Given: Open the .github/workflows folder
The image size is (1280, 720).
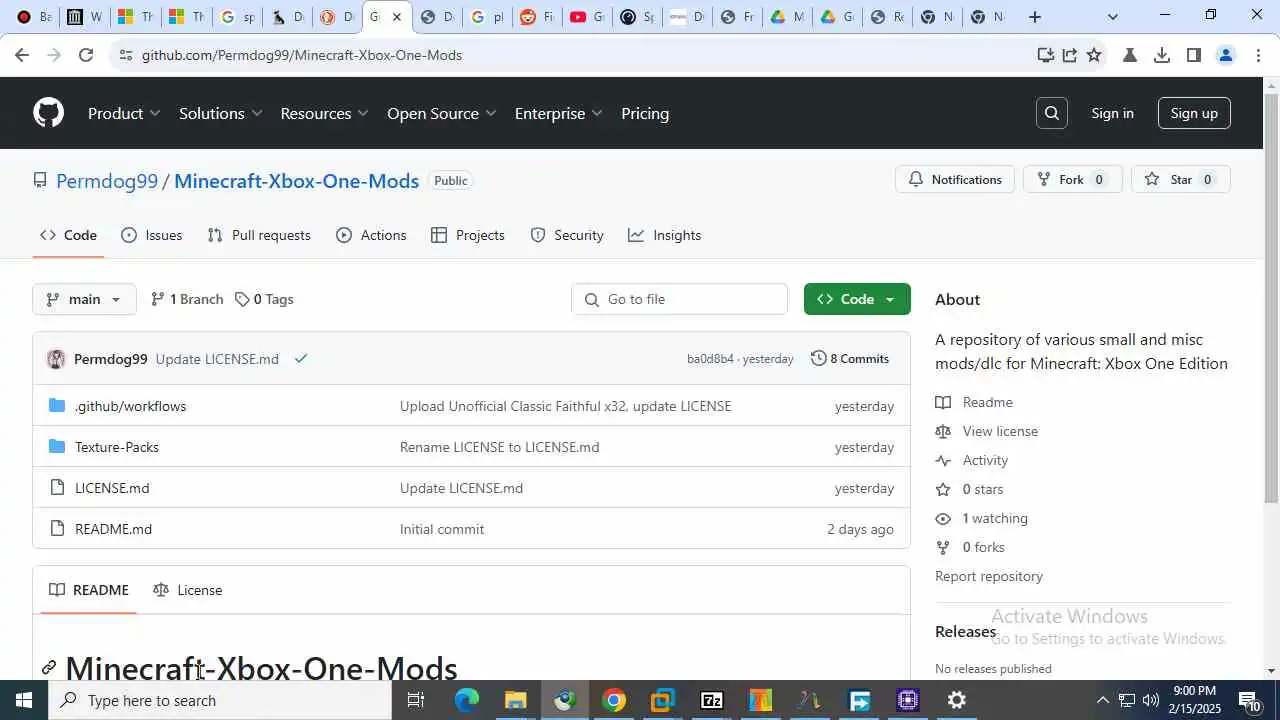Looking at the screenshot, I should click(130, 406).
